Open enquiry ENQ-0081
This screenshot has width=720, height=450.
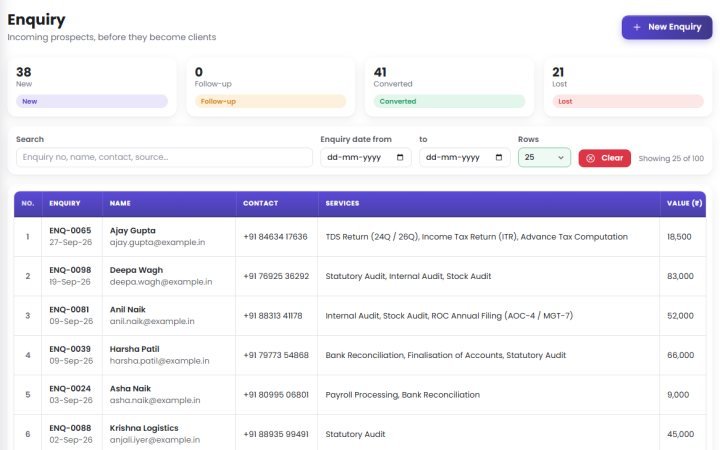(x=69, y=309)
